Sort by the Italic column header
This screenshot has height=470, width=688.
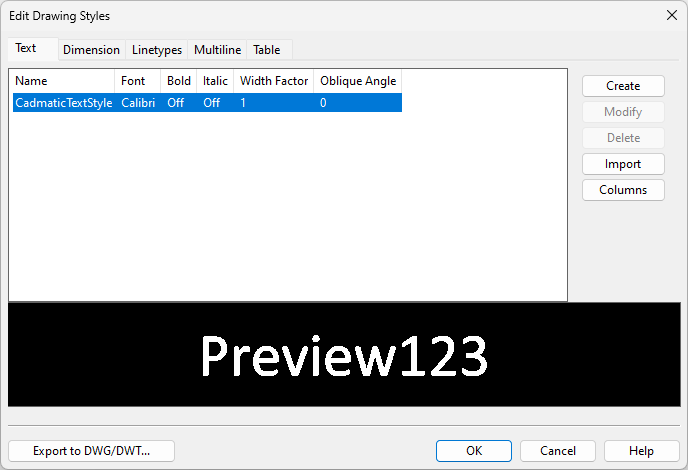[x=215, y=81]
